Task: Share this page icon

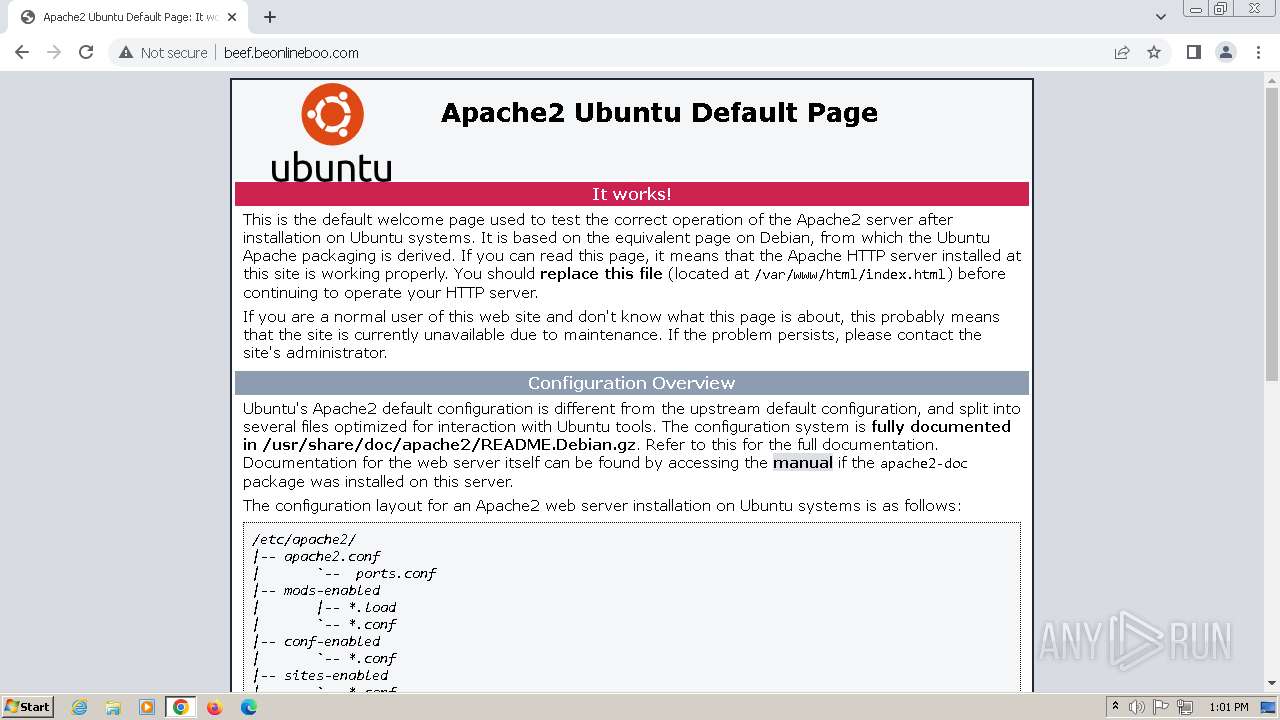Action: coord(1122,52)
